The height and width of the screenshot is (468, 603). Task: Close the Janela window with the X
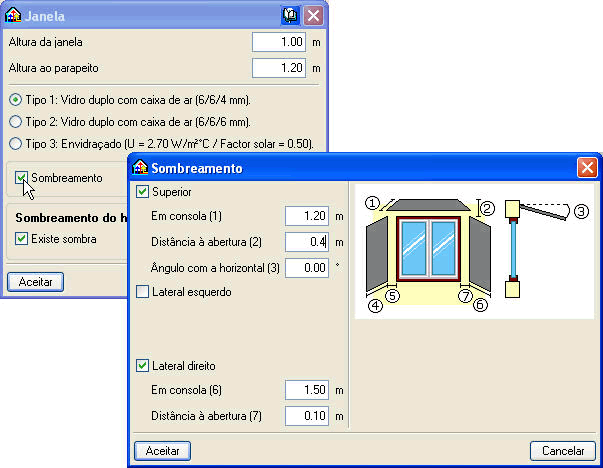click(313, 16)
